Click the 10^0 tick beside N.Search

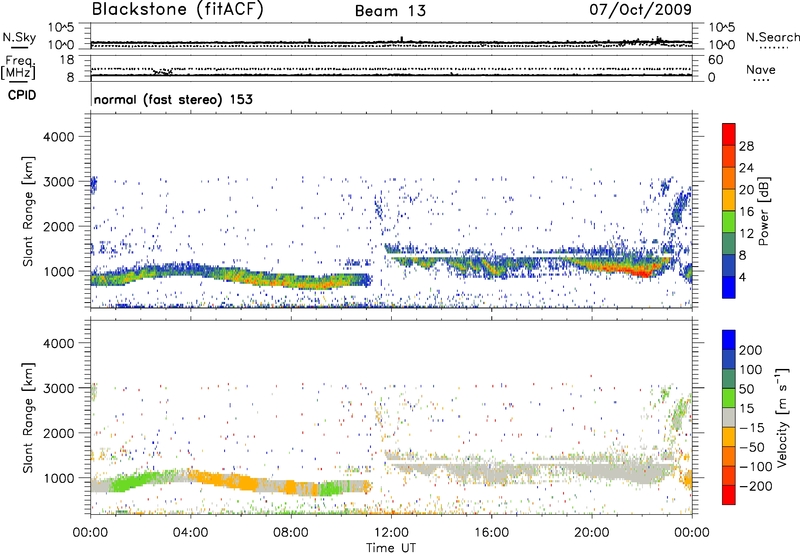click(721, 45)
